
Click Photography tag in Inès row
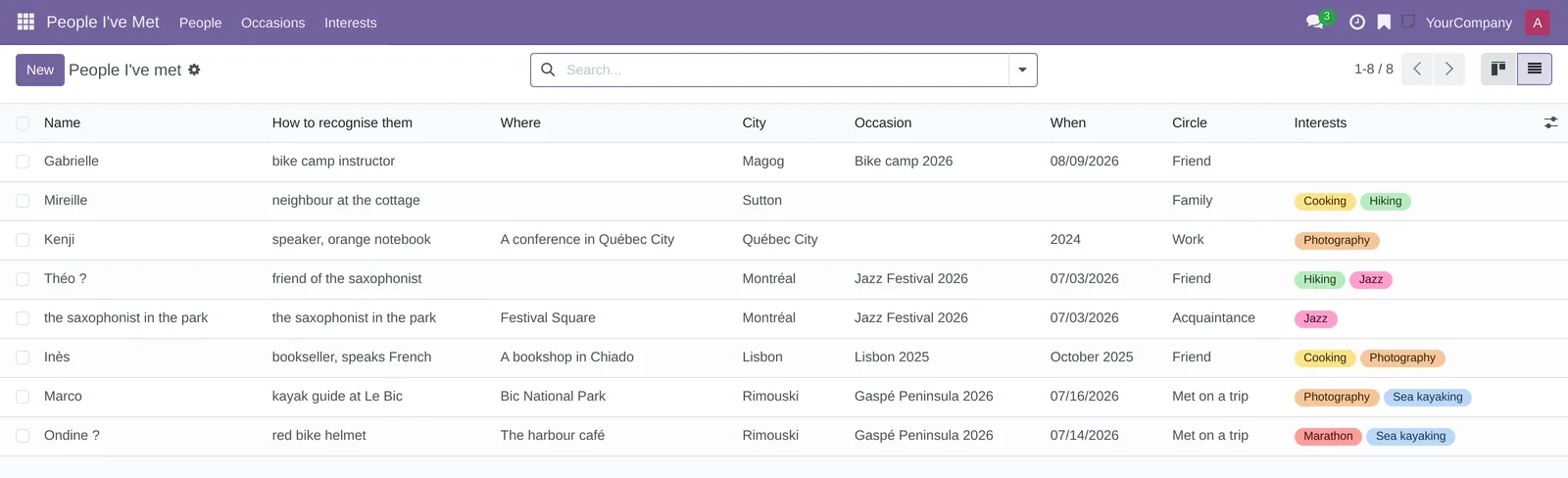click(x=1401, y=358)
